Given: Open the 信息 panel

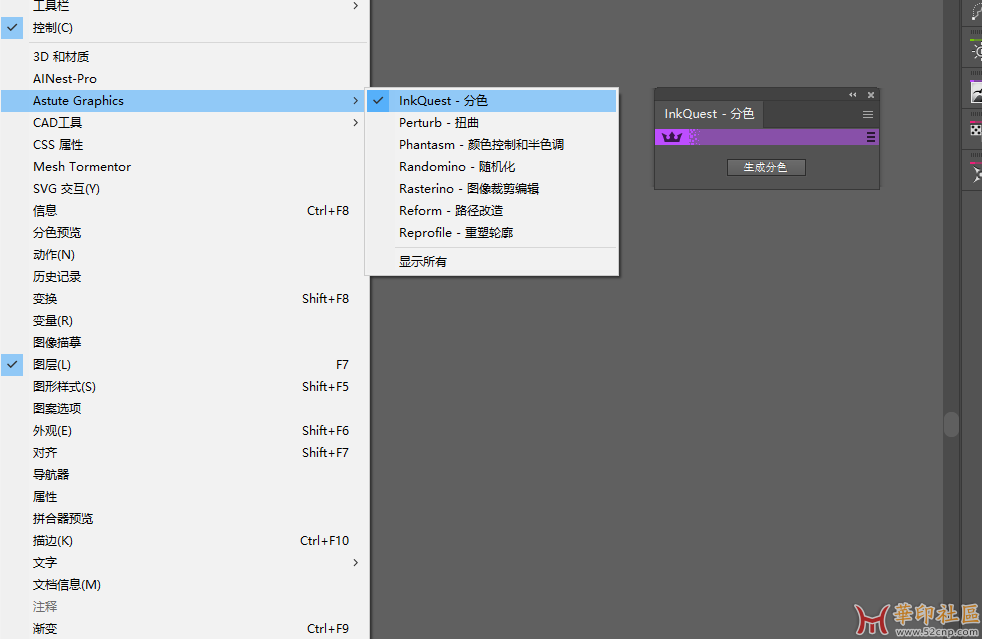Looking at the screenshot, I should tap(184, 210).
